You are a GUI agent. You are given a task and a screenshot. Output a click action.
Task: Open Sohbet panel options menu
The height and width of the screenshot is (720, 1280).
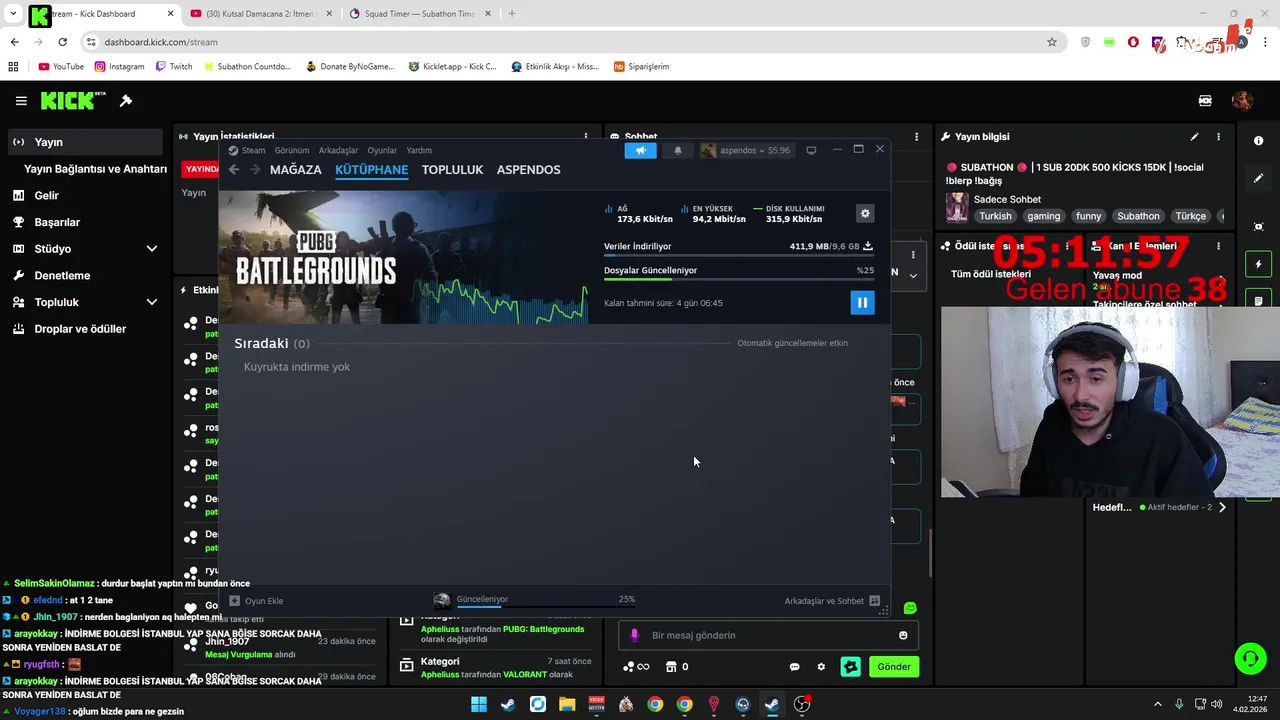tap(916, 137)
